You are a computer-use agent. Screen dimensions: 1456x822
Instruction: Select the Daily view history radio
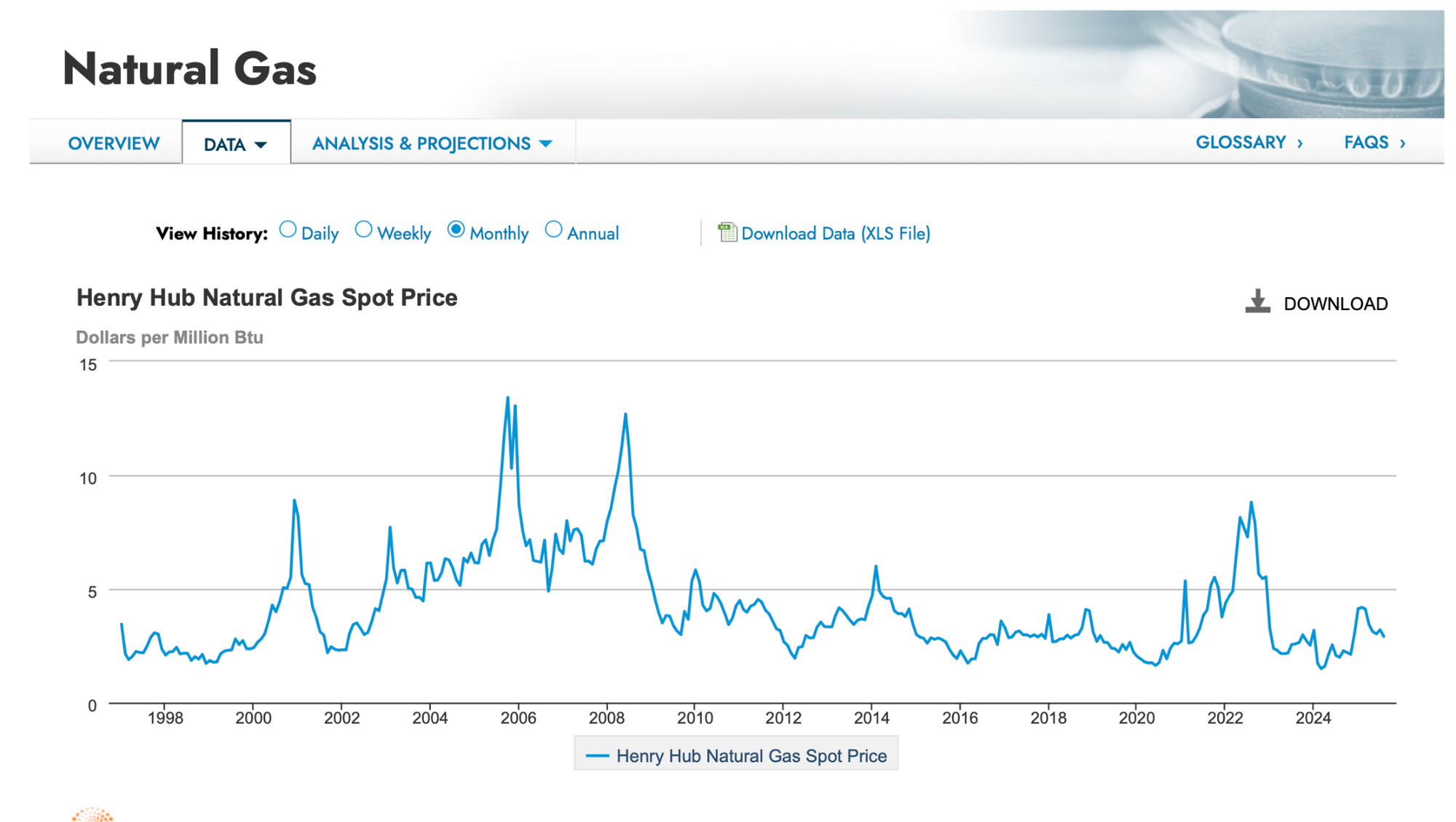pyautogui.click(x=288, y=230)
